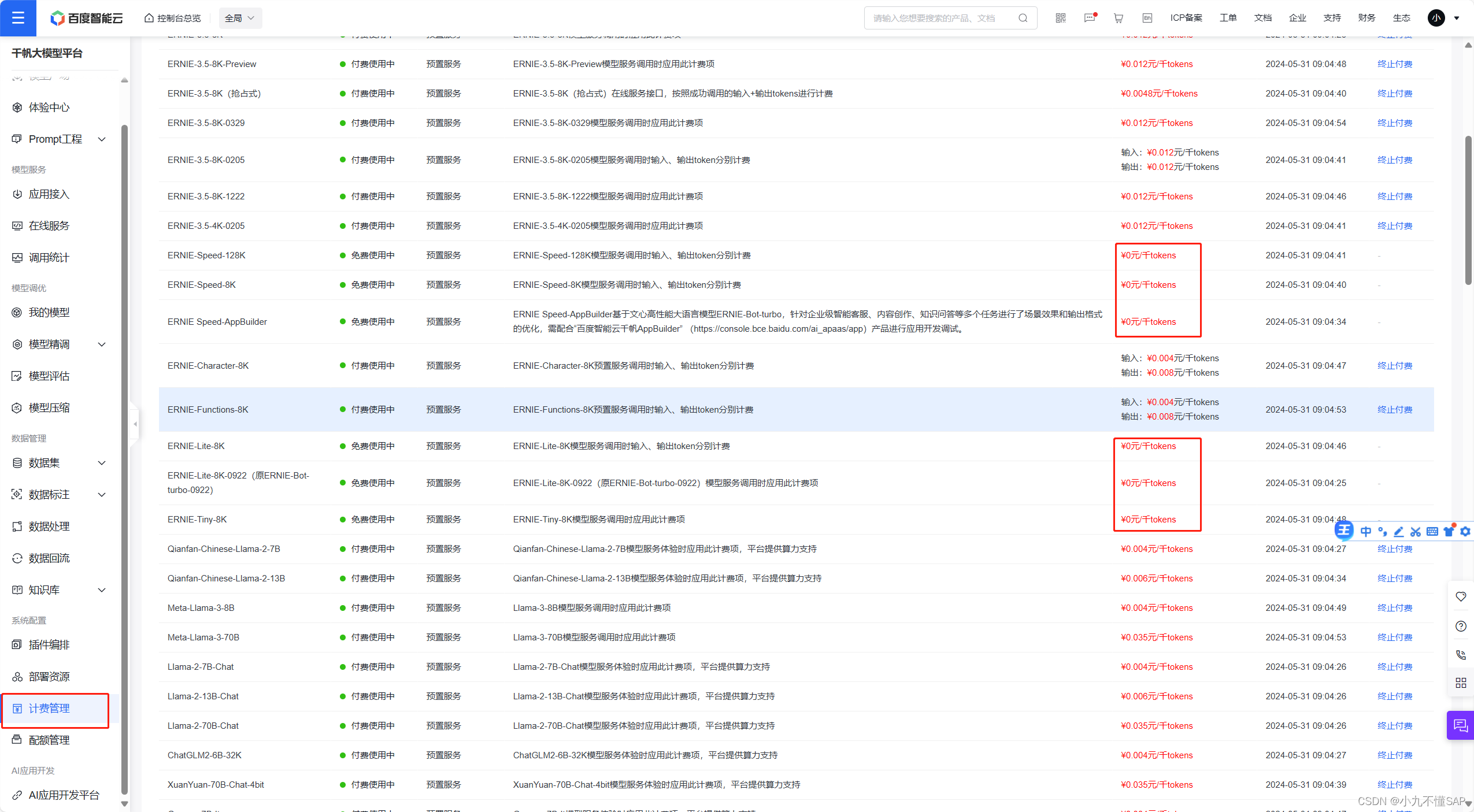1474x812 pixels.
Task: Open the apps grid icon on right
Action: (1461, 683)
